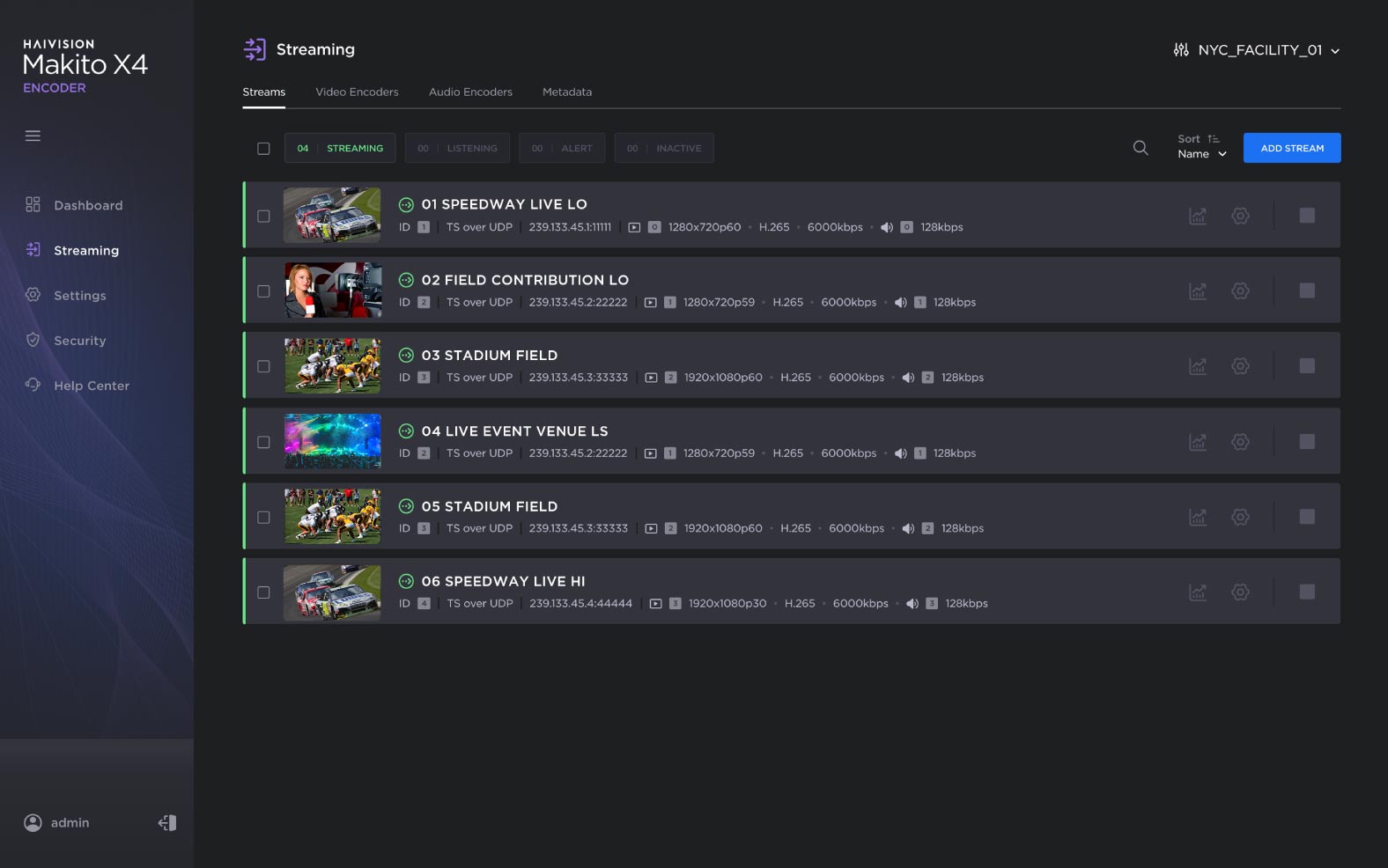
Task: Go to Security in the sidebar
Action: coord(79,341)
